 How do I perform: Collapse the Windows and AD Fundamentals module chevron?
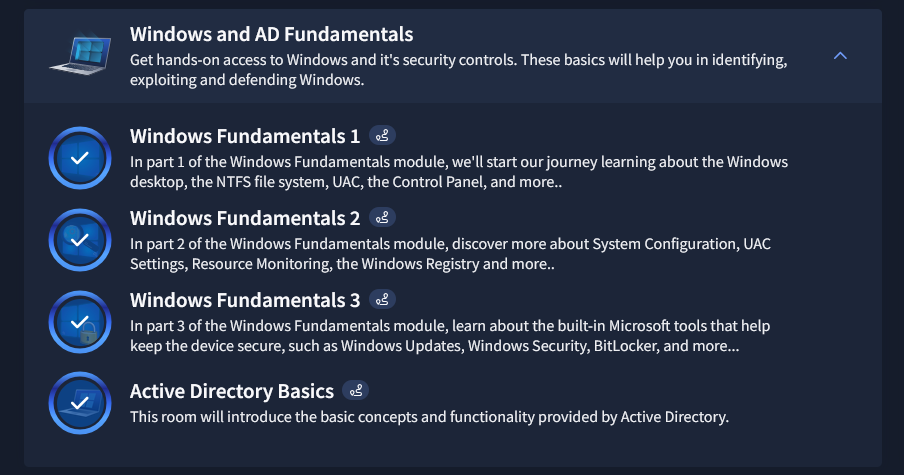pyautogui.click(x=840, y=56)
